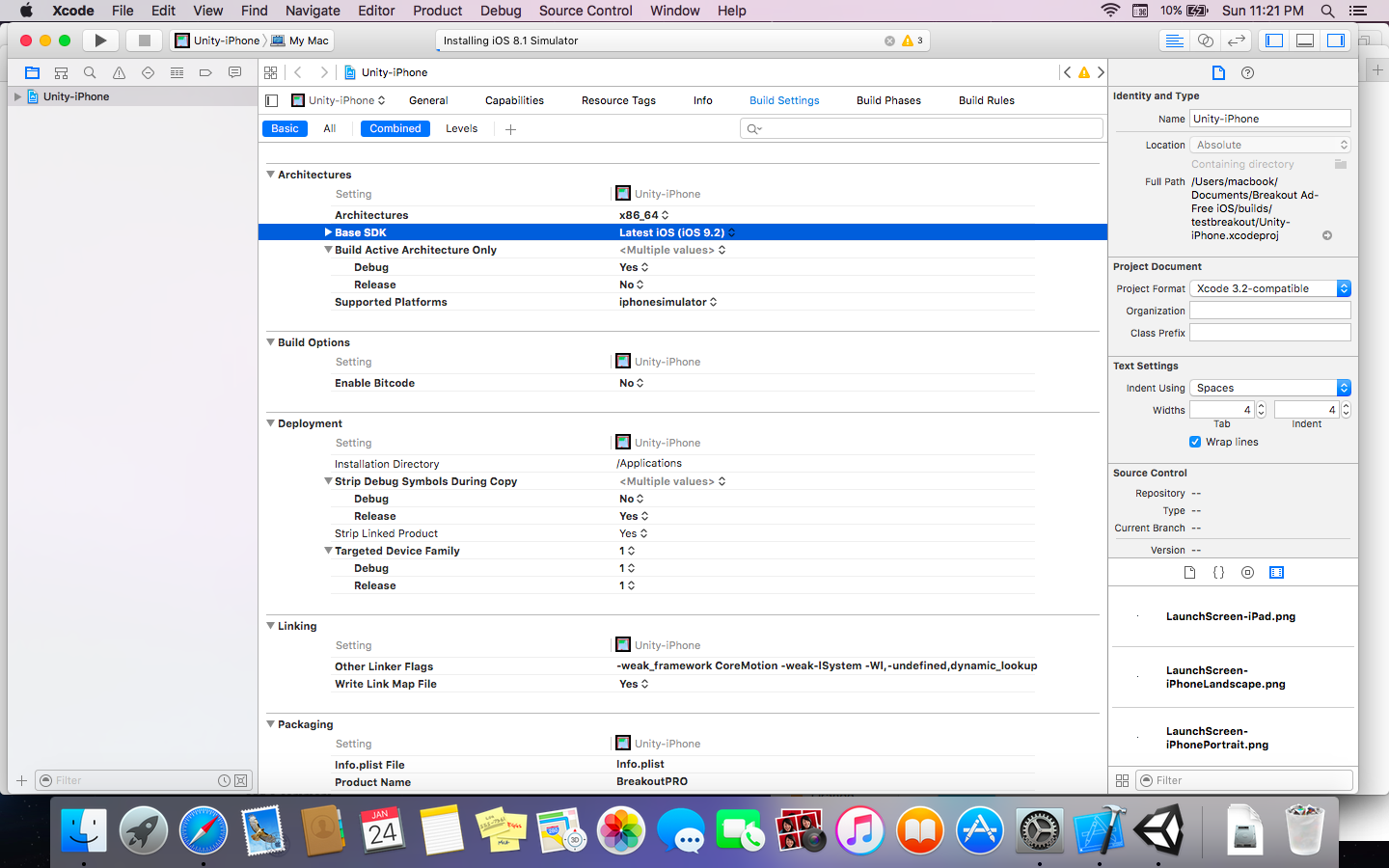Screen dimensions: 1389x868
Task: Select the Assistant editor icon
Action: point(1205,41)
